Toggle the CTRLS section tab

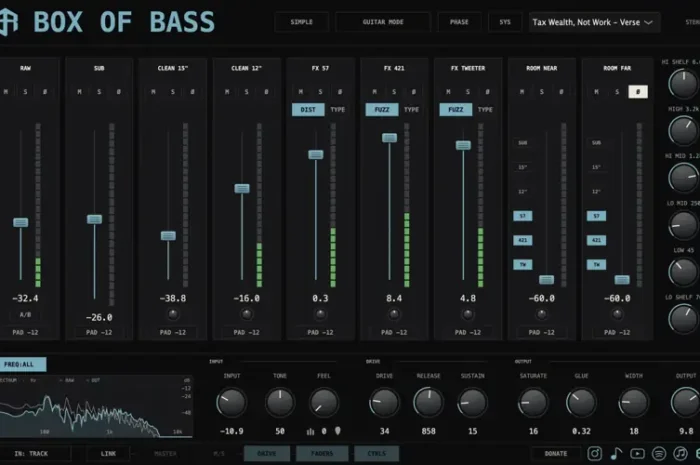pyautogui.click(x=376, y=453)
